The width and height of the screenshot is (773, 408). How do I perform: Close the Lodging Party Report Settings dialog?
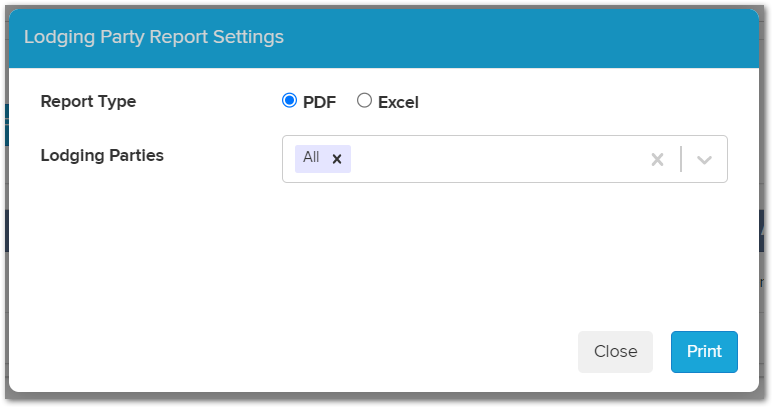coord(615,352)
